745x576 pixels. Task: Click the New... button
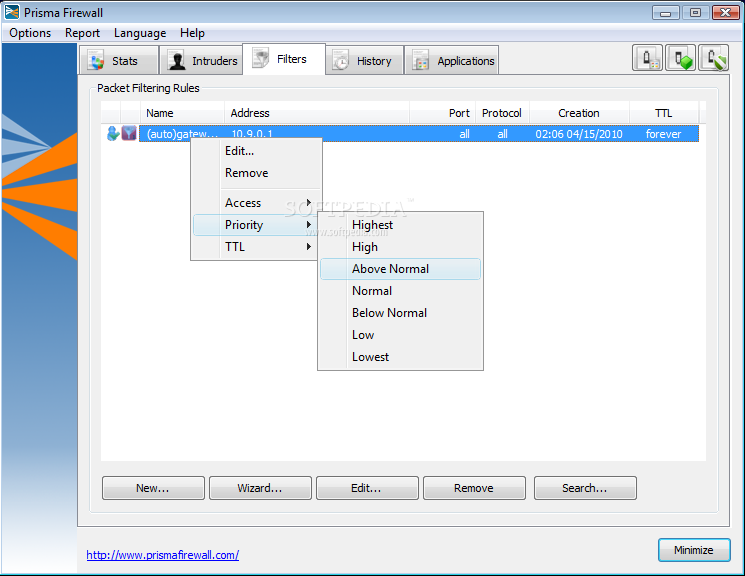(x=153, y=488)
